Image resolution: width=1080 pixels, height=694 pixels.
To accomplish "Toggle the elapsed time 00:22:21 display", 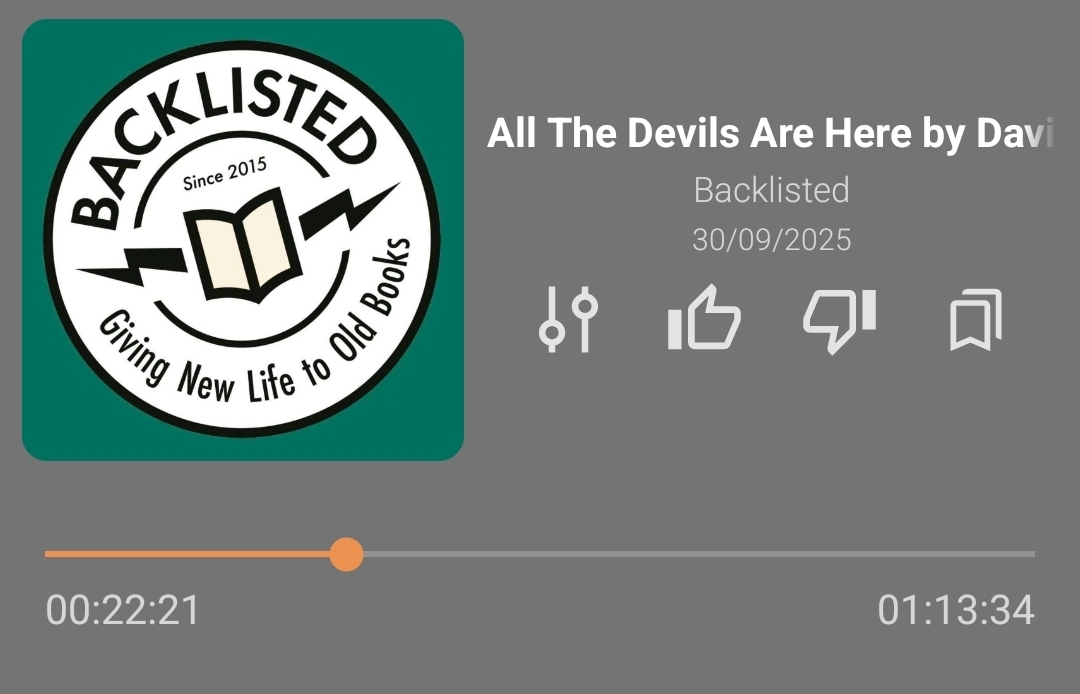I will tap(123, 610).
